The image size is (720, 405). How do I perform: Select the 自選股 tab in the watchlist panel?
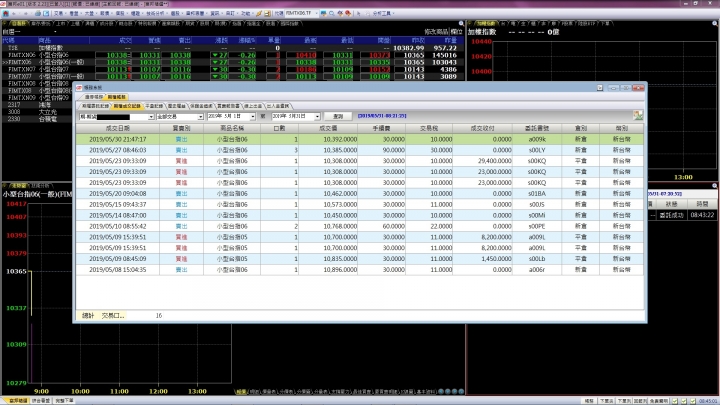[18, 23]
